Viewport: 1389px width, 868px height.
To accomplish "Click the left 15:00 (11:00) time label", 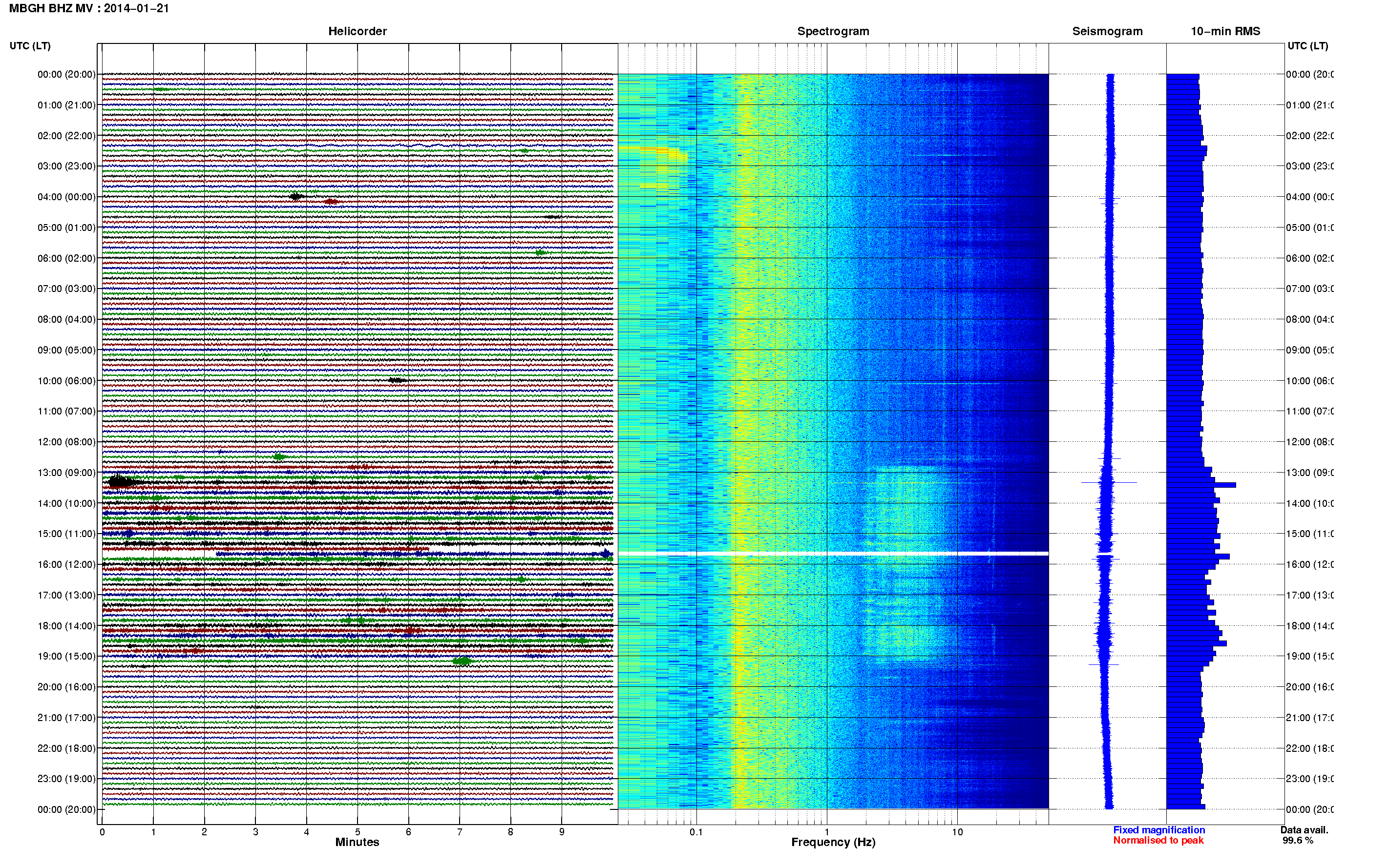I will point(66,534).
